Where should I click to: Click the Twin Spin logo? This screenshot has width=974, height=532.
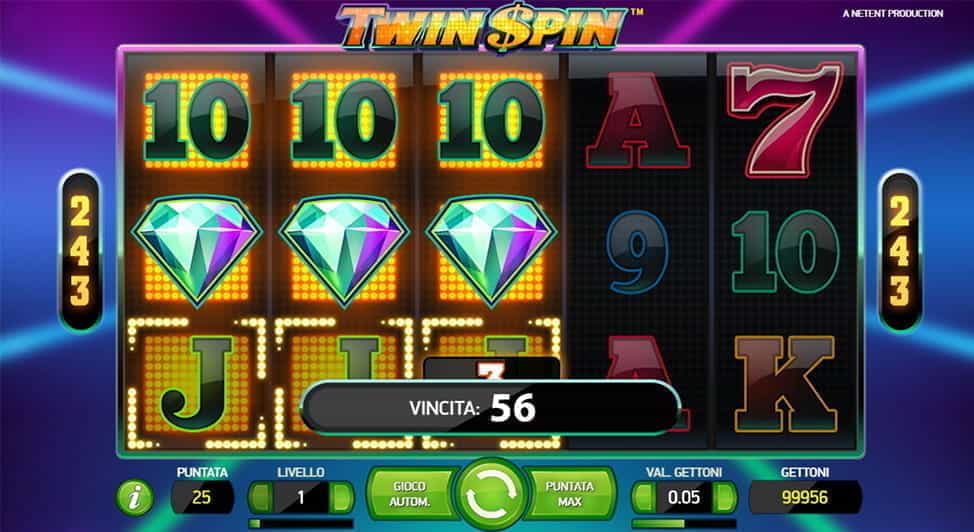tap(481, 27)
